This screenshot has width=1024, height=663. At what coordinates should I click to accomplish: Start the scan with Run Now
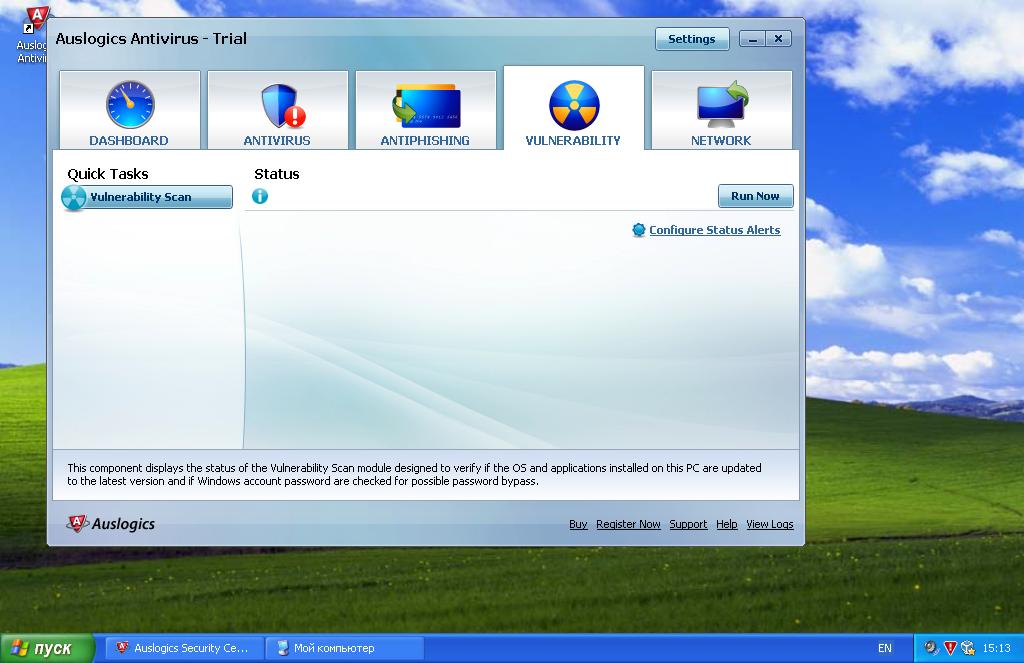756,196
